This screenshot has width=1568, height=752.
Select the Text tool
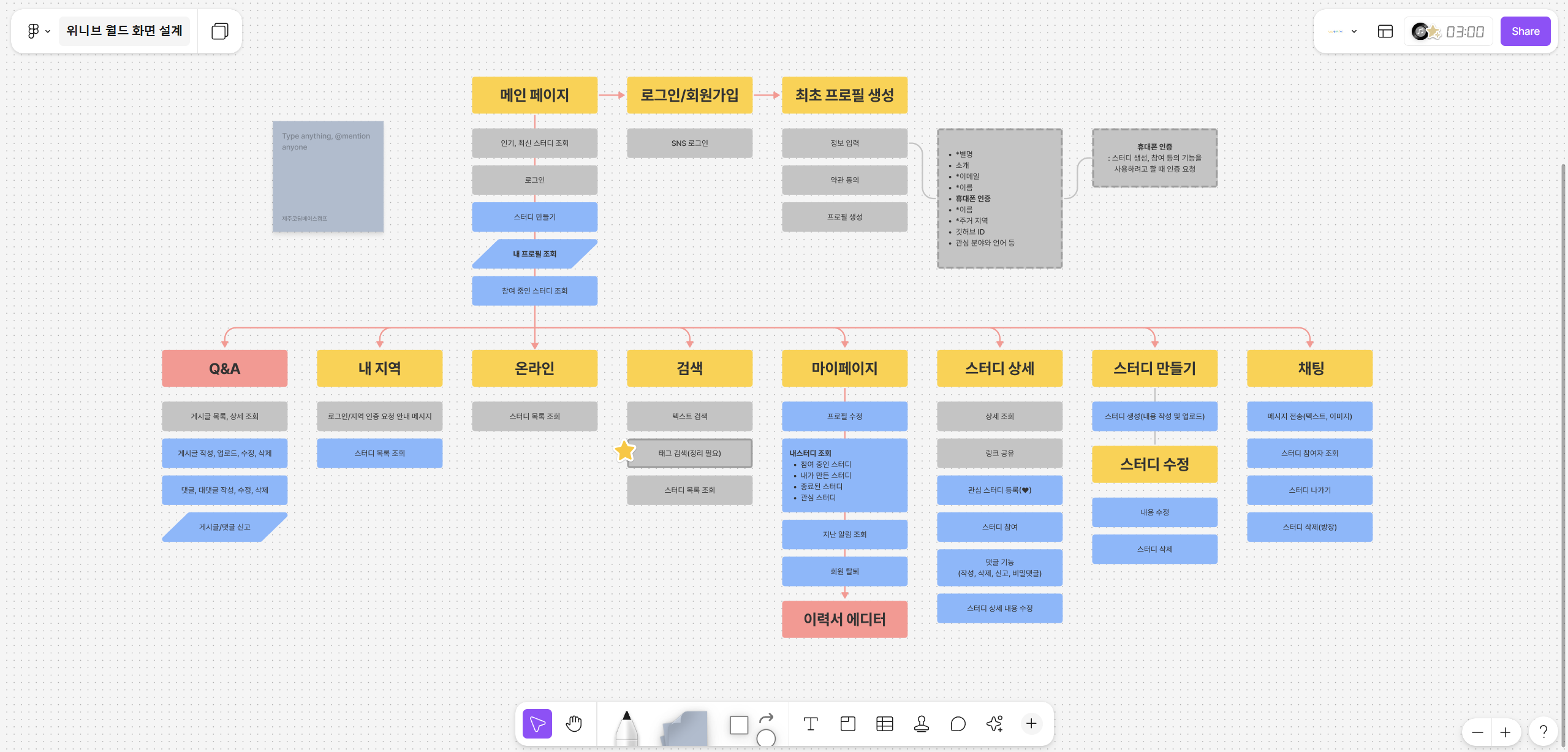point(811,724)
